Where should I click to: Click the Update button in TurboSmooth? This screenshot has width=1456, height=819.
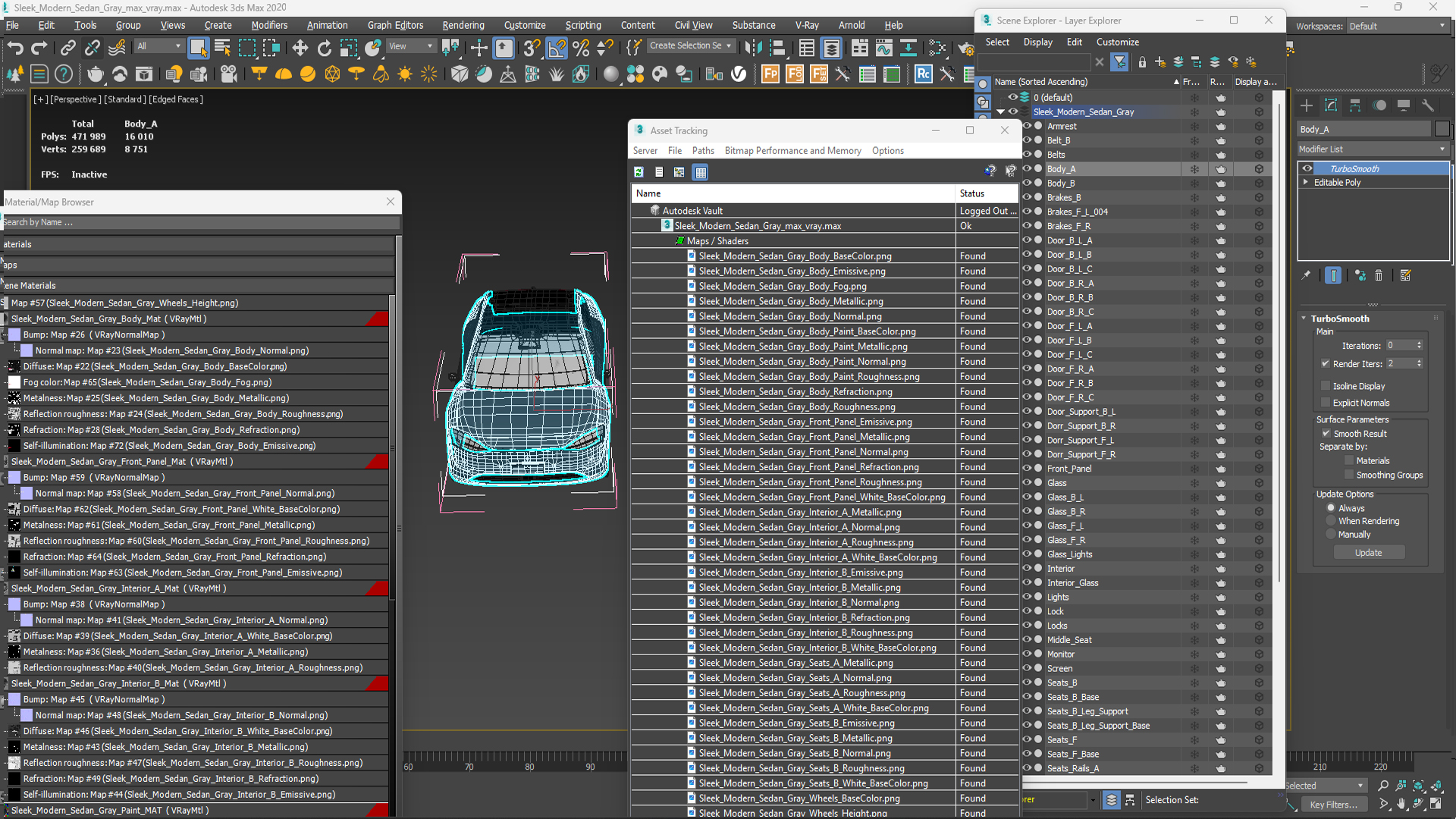(x=1369, y=553)
